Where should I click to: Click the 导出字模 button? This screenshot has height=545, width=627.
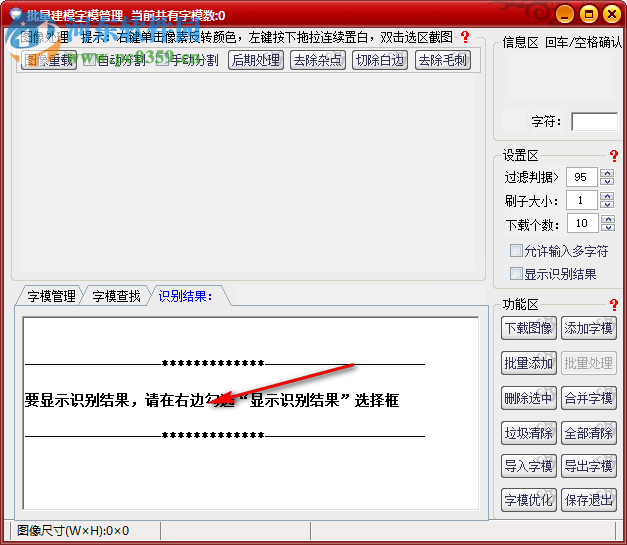point(589,466)
